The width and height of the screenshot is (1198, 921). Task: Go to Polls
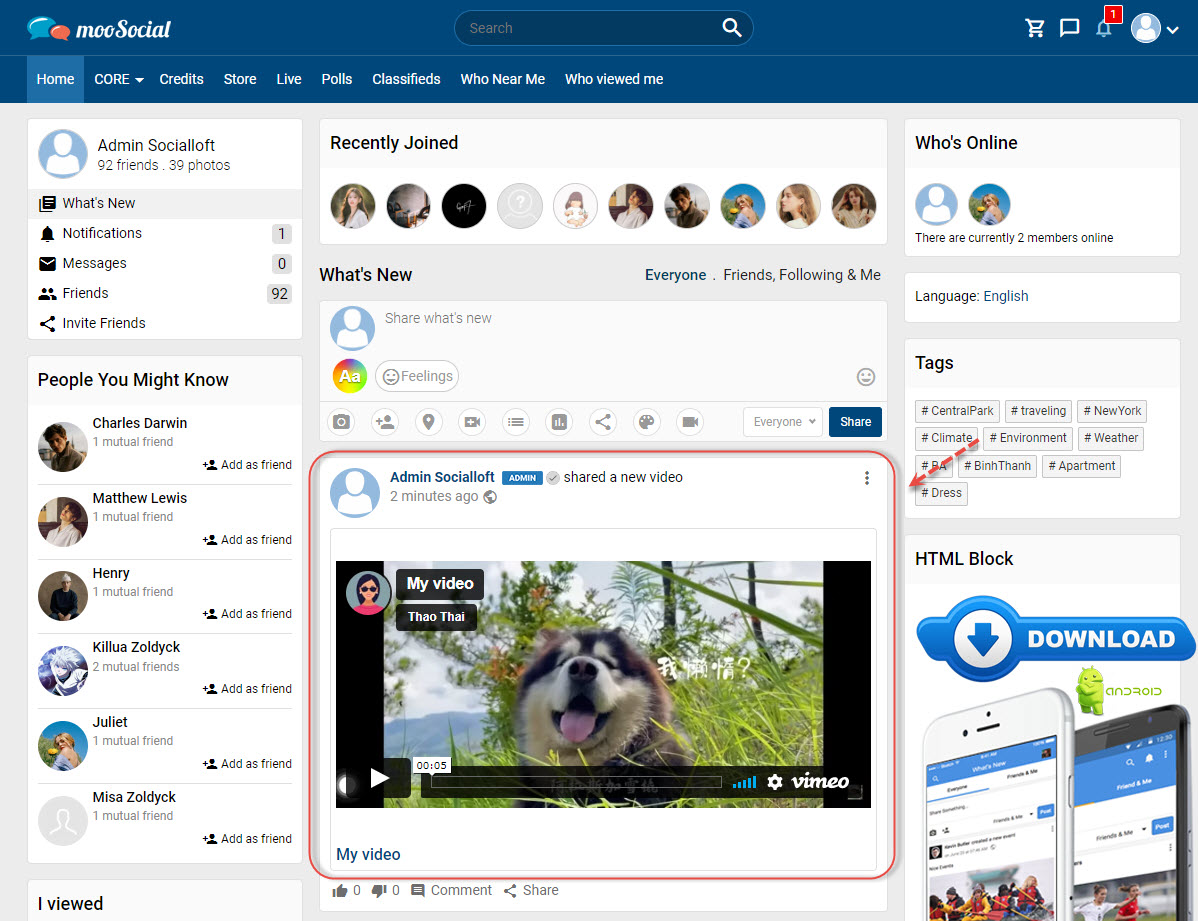click(337, 79)
